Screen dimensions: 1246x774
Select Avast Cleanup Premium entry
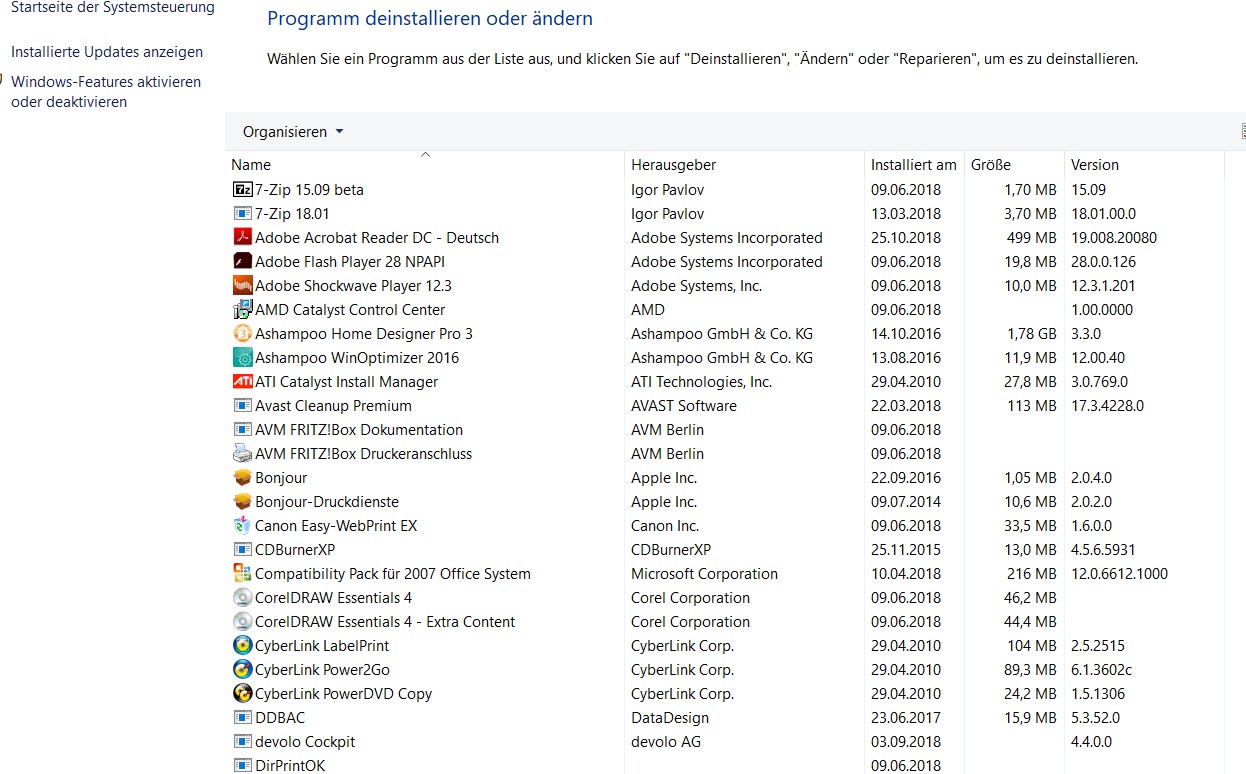click(x=333, y=405)
